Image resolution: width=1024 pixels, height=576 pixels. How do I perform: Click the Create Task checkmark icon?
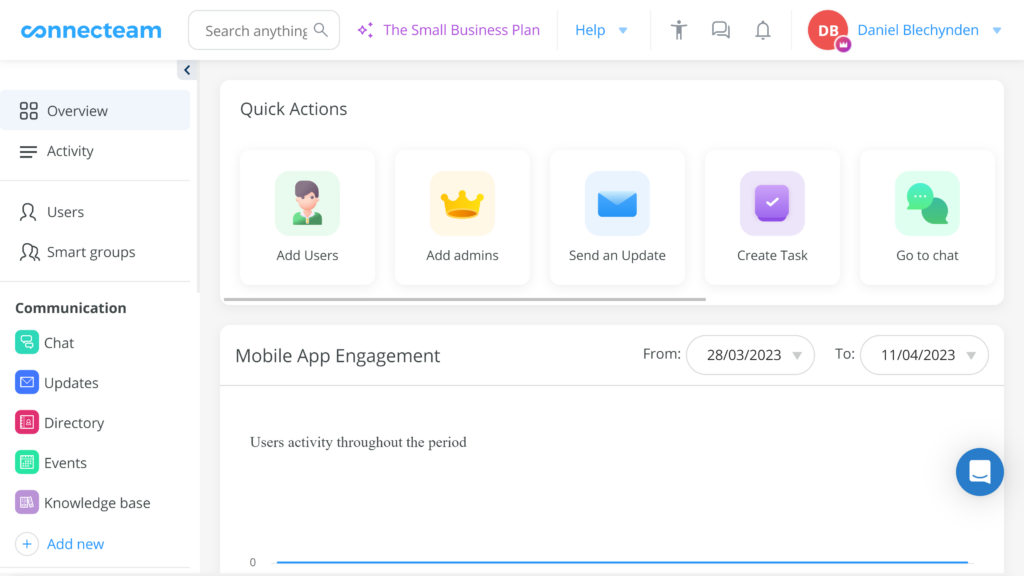click(772, 204)
